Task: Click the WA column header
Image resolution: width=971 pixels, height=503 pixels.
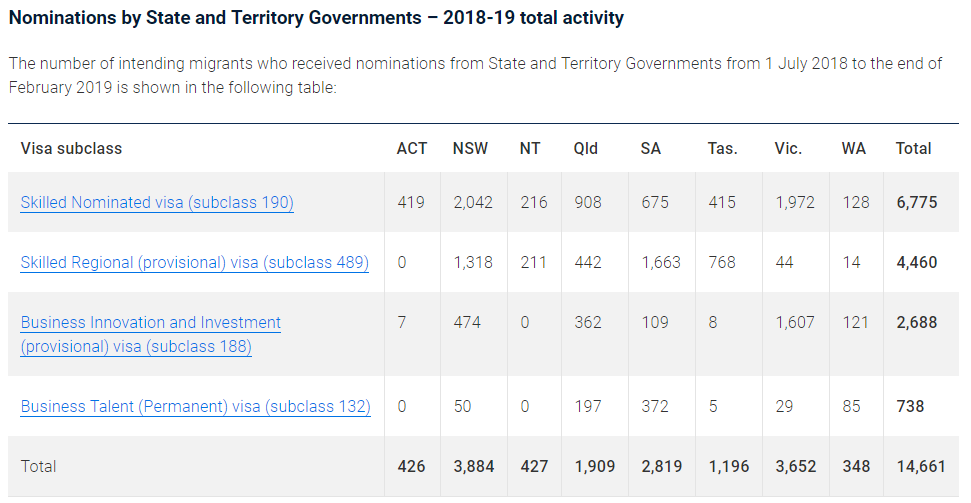Action: pyautogui.click(x=853, y=149)
